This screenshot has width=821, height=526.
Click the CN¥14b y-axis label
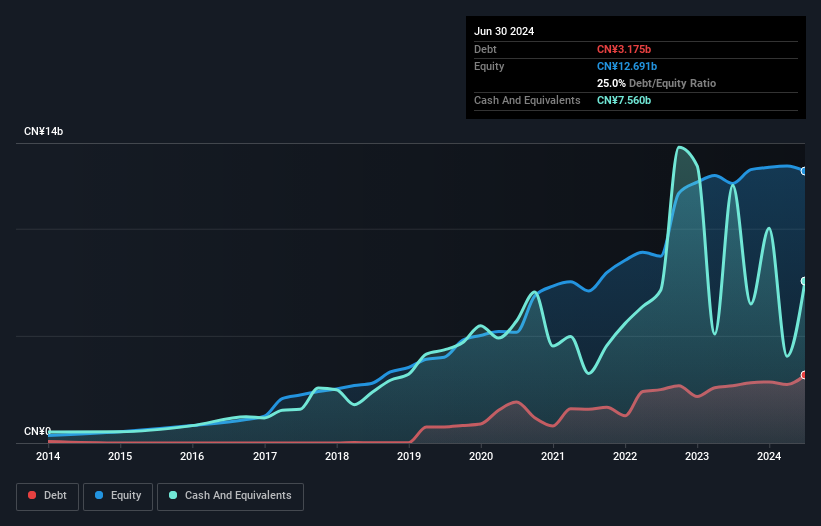pos(43,131)
